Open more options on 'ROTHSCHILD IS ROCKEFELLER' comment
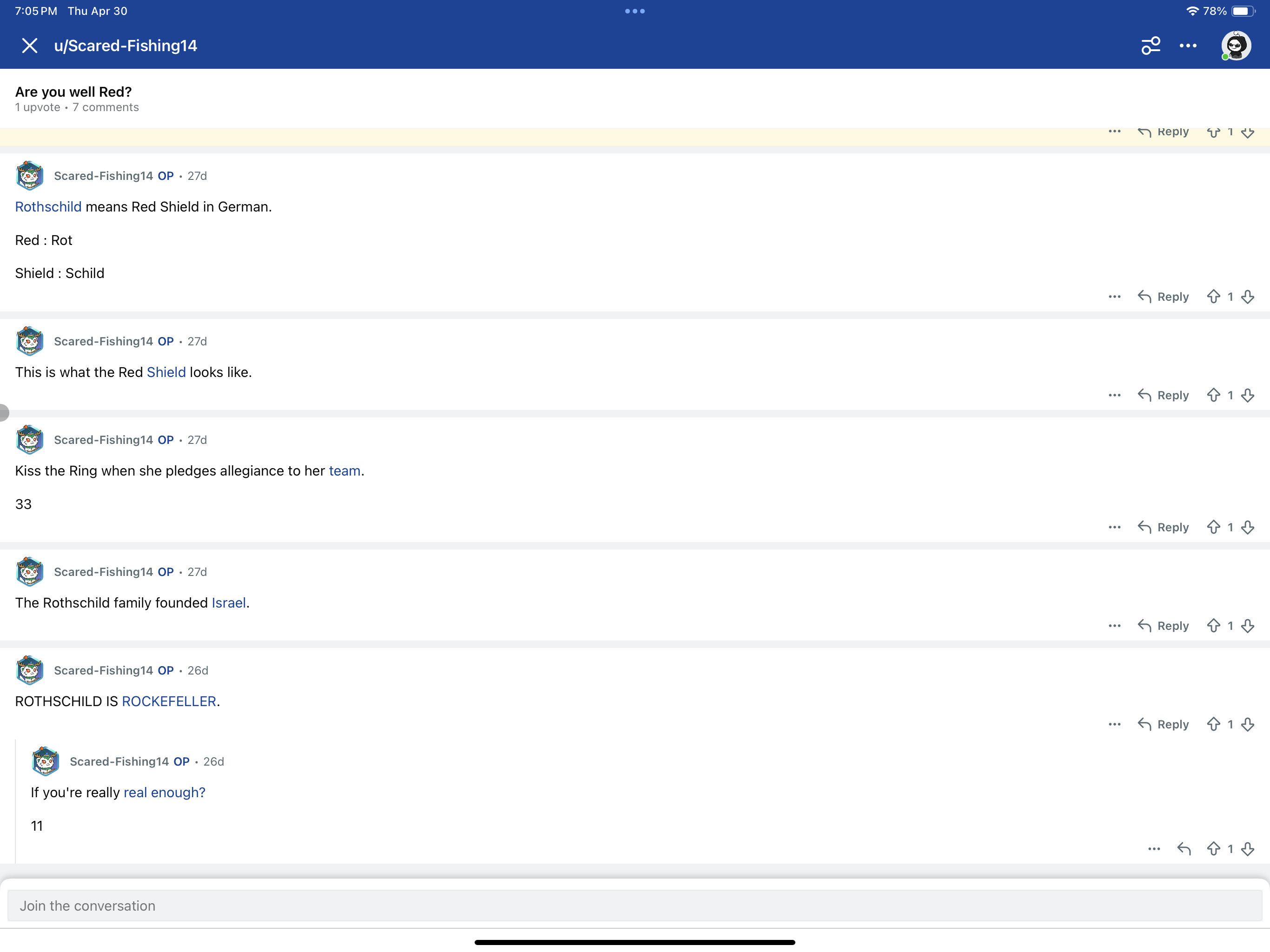1270x952 pixels. click(1114, 724)
